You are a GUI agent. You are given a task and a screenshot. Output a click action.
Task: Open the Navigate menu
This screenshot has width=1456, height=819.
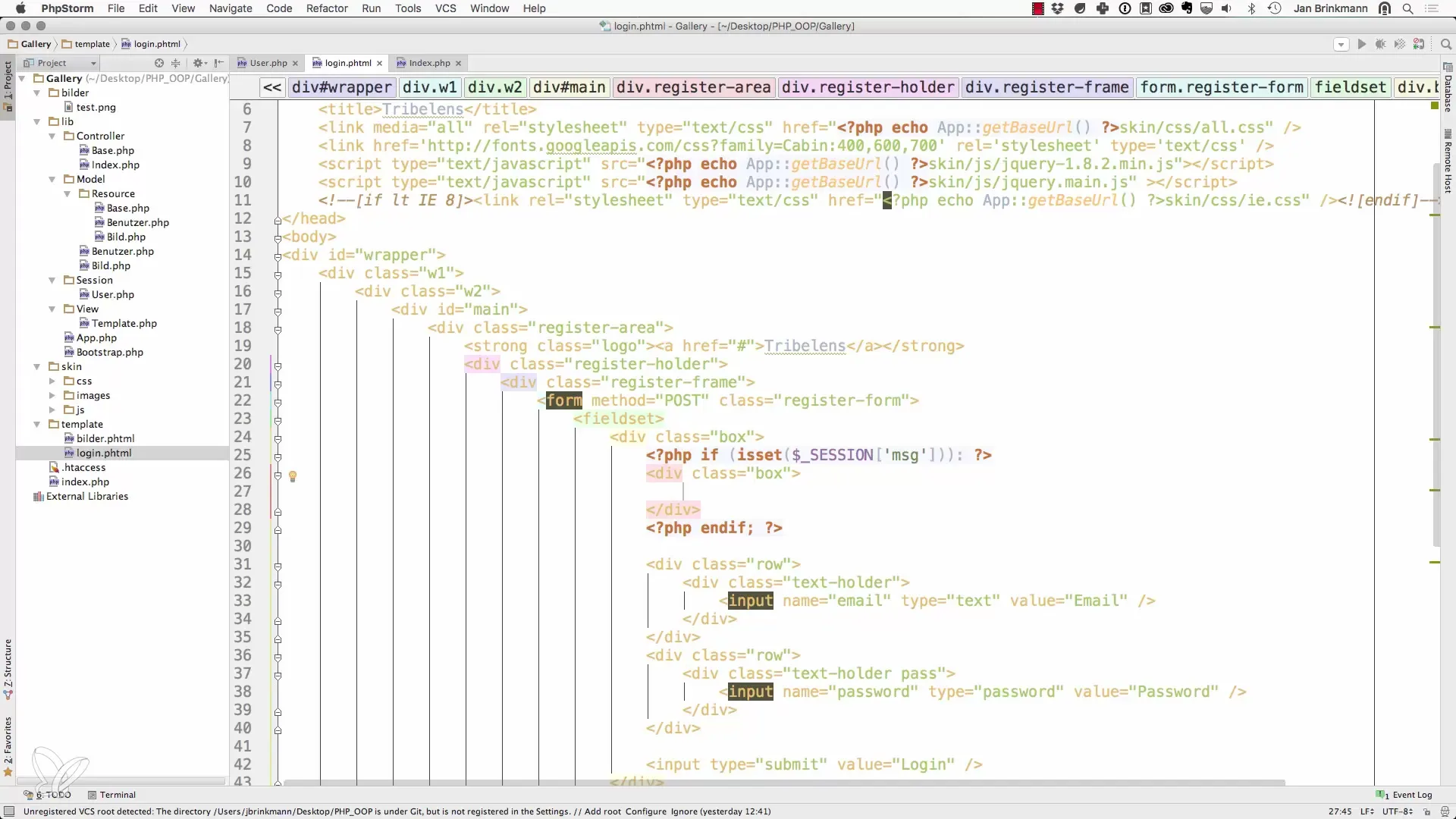[x=231, y=8]
